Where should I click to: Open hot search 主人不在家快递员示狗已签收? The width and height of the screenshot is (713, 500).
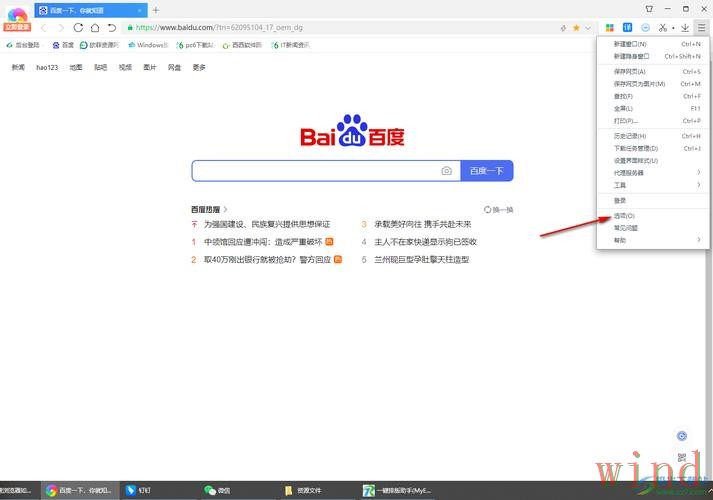click(x=425, y=242)
